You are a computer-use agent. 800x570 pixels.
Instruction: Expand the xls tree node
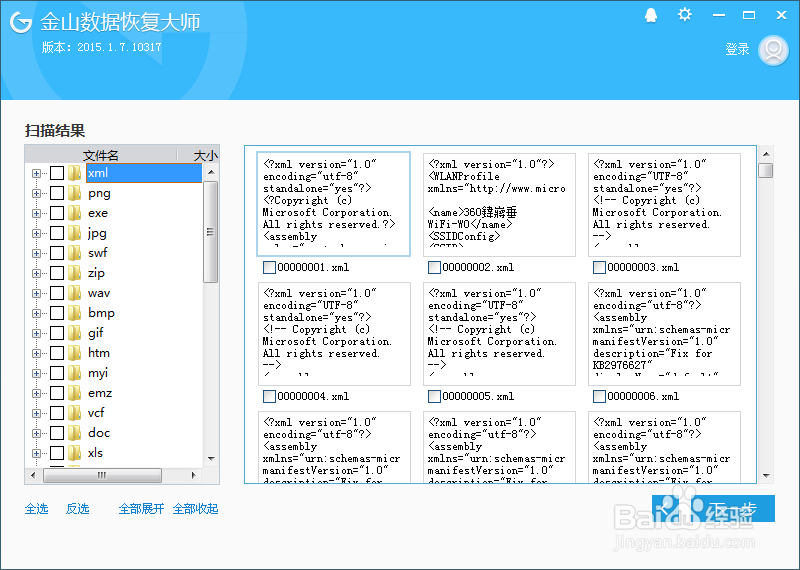(36, 453)
